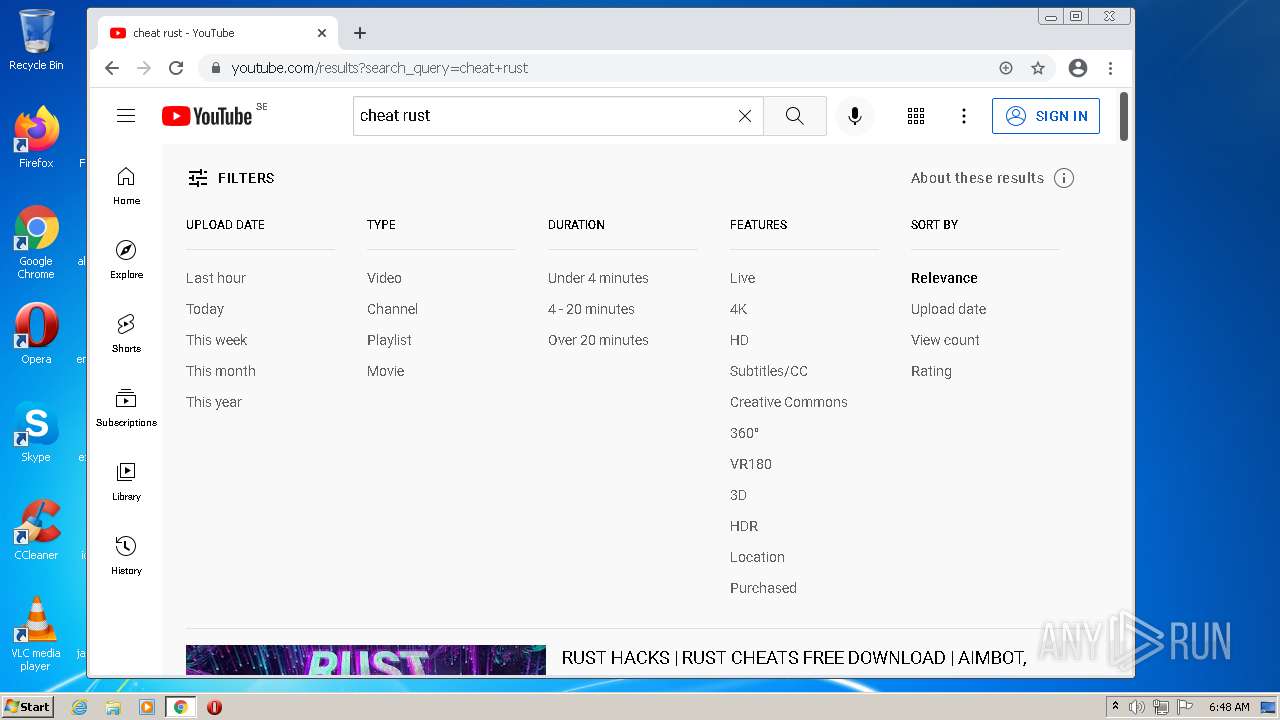
Task: Enable the Location feature filter
Action: tap(757, 557)
